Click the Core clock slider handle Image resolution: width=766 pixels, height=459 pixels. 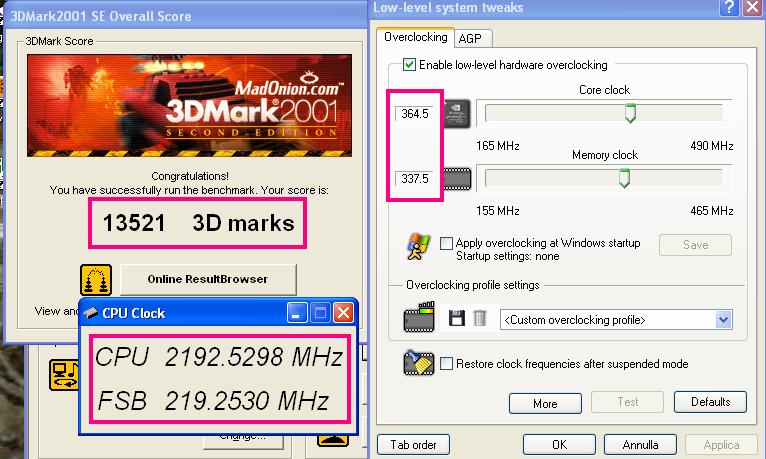coord(630,113)
